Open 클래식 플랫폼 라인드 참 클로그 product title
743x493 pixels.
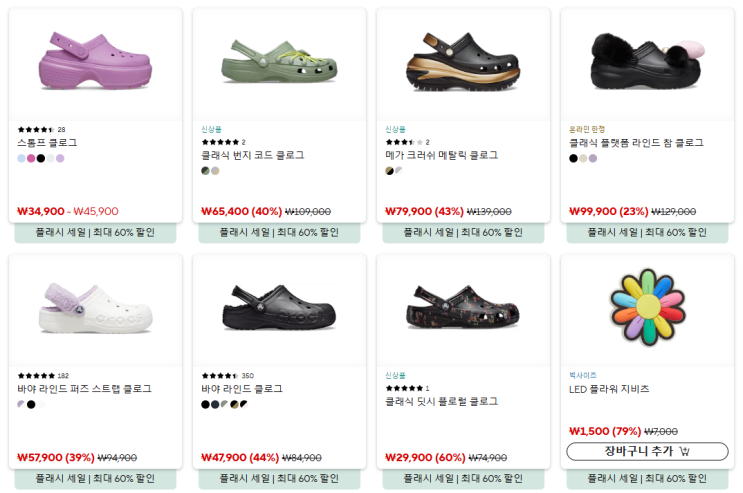[636, 143]
